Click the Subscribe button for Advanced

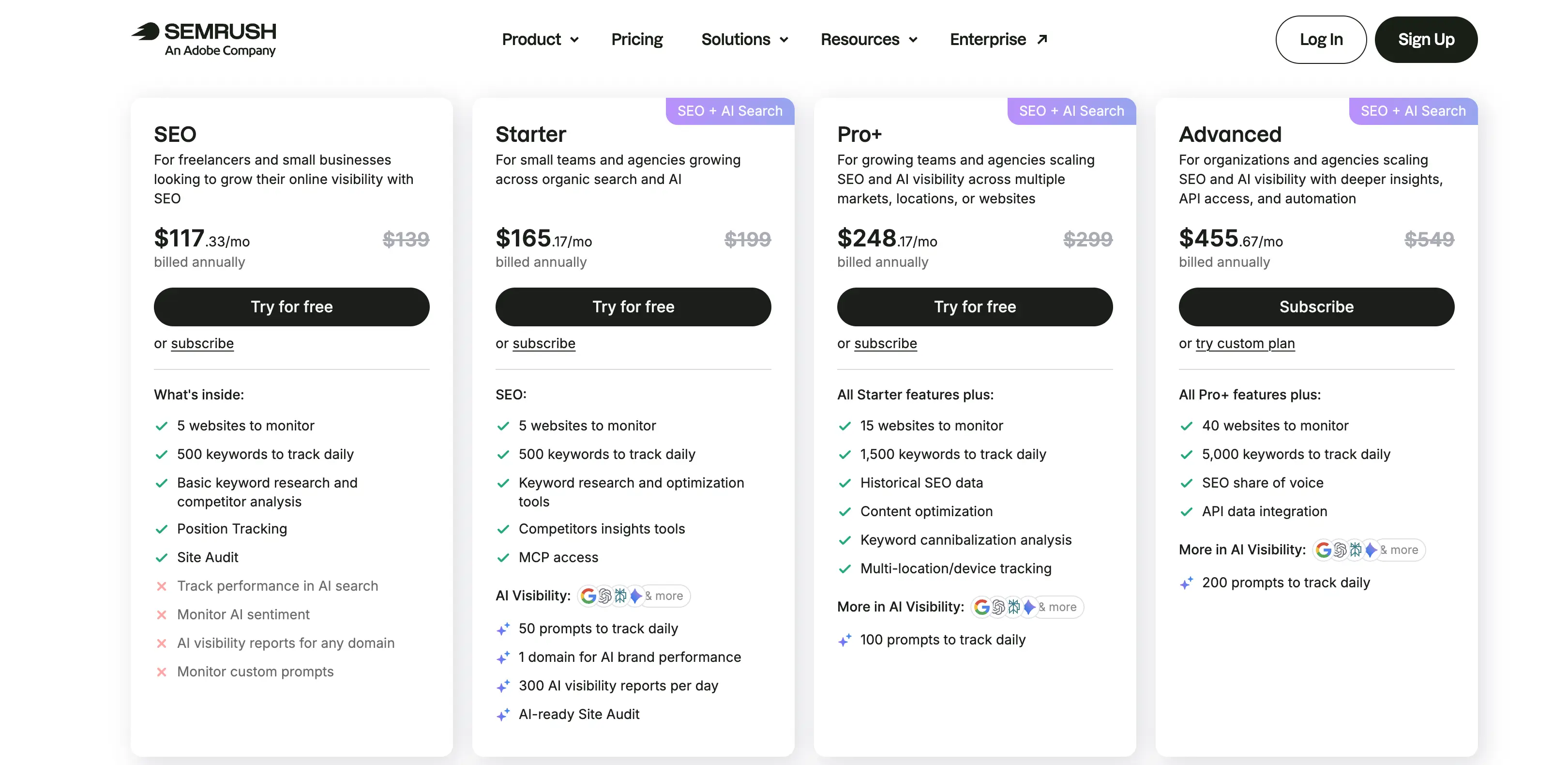coord(1316,307)
